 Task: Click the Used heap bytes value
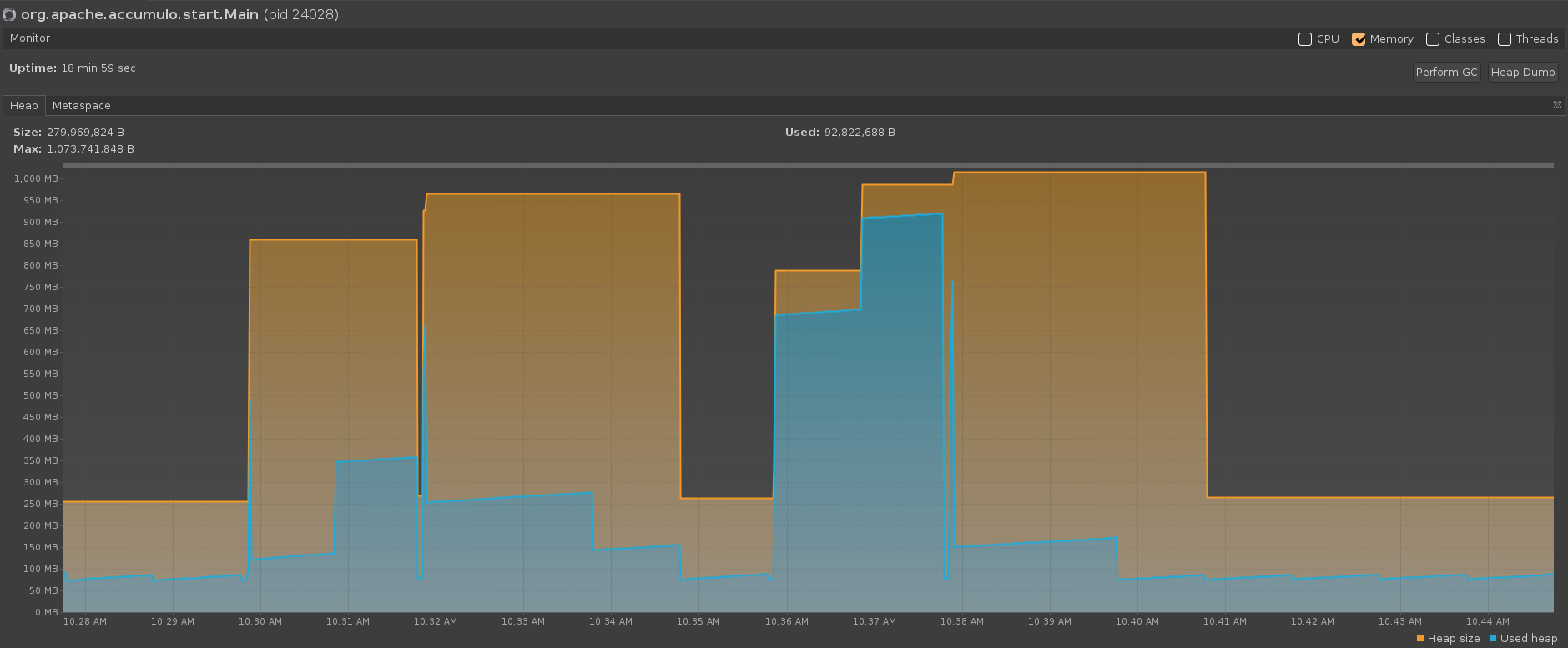click(x=860, y=133)
